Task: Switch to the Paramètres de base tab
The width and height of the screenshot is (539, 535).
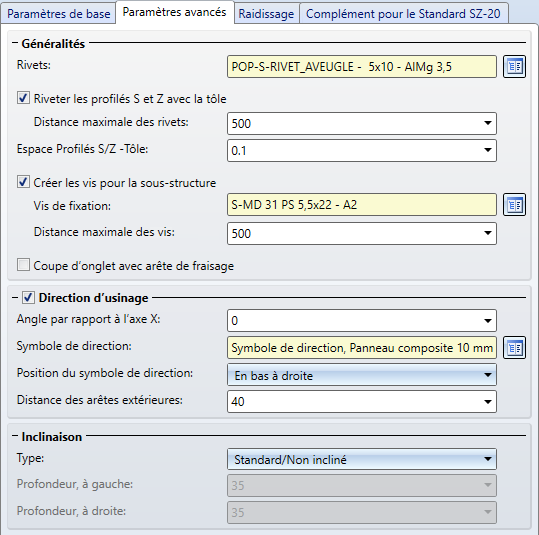Action: pyautogui.click(x=58, y=14)
